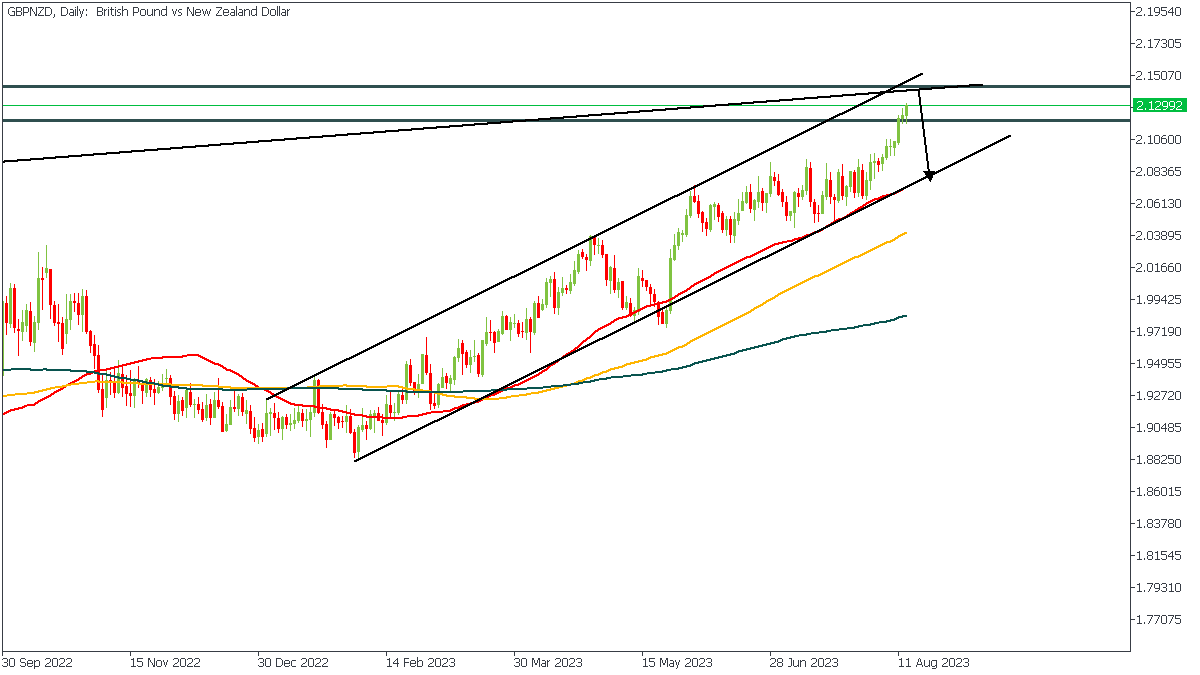
Task: Click the 30 Mar 2023 date label
Action: (548, 662)
